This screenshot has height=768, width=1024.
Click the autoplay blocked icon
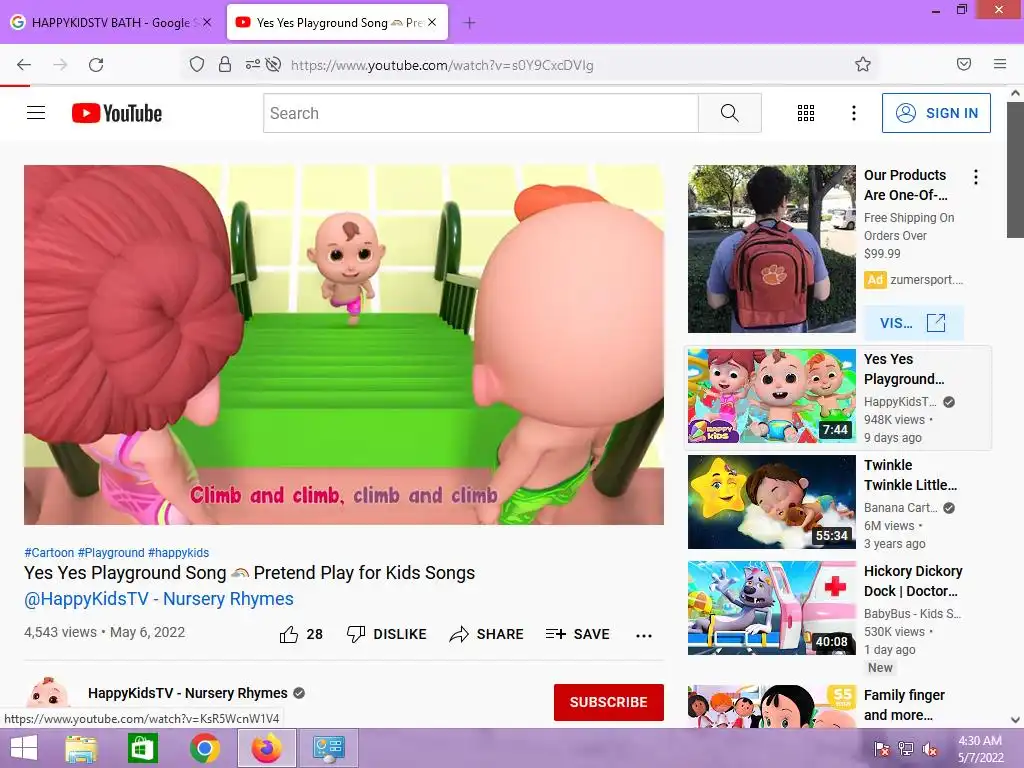[x=274, y=64]
